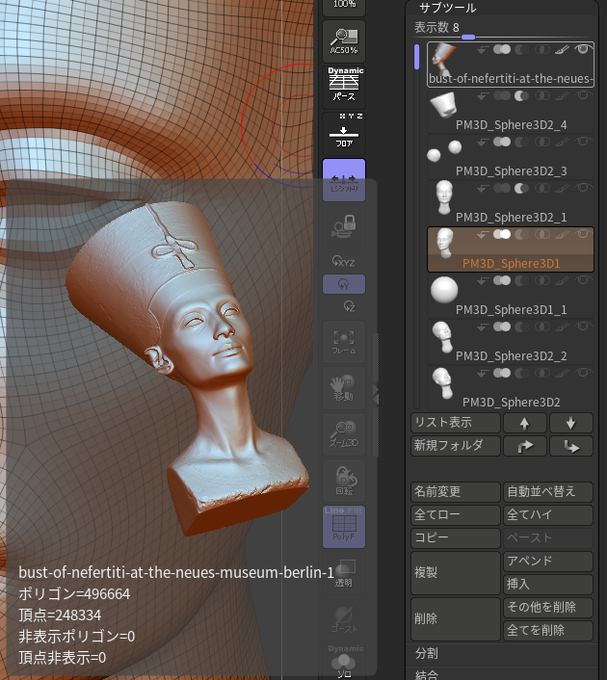This screenshot has width=607, height=680.
Task: Click the 100% actual size button
Action: coord(344,7)
